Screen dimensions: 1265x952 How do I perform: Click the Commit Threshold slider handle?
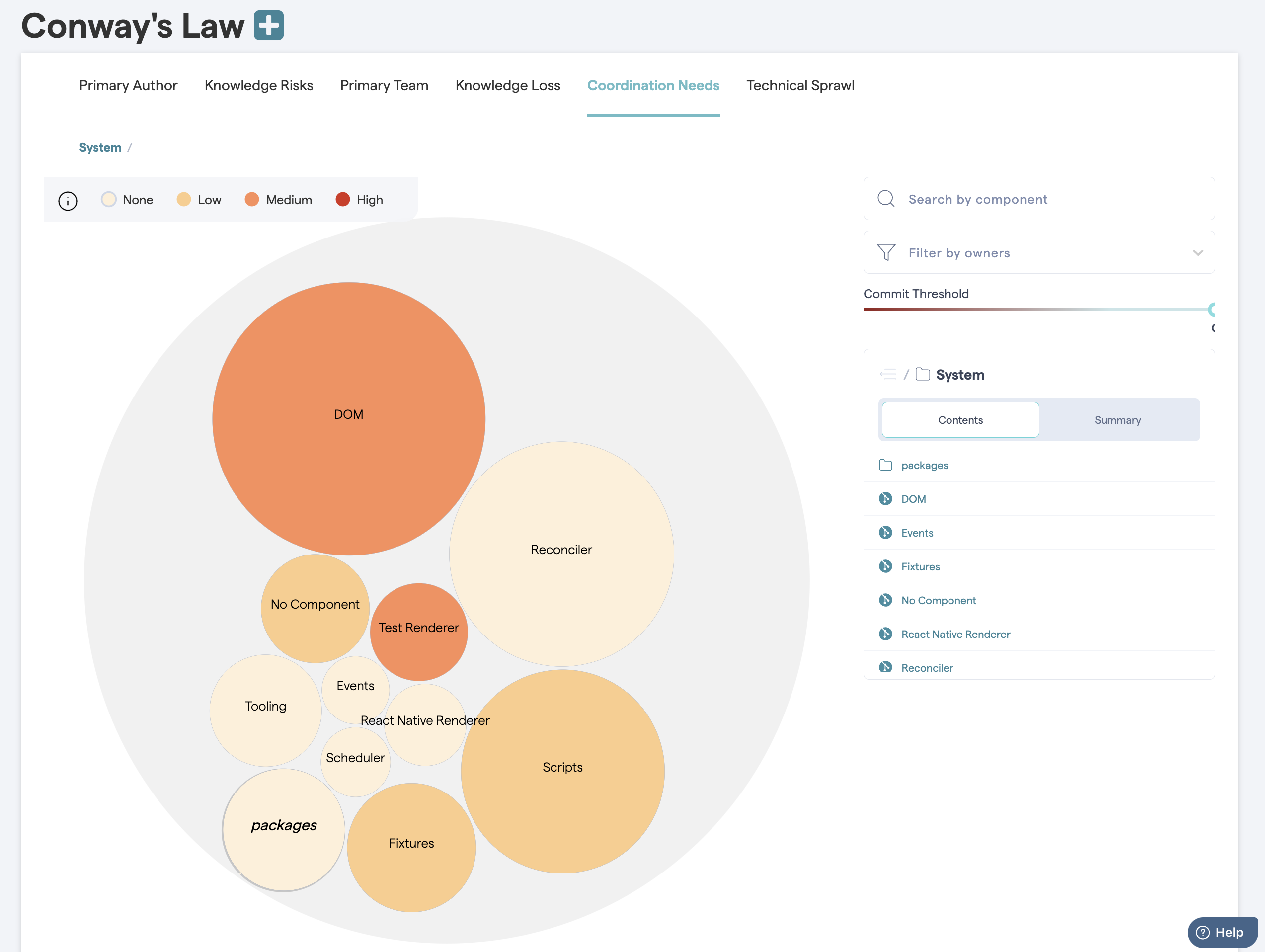1211,310
